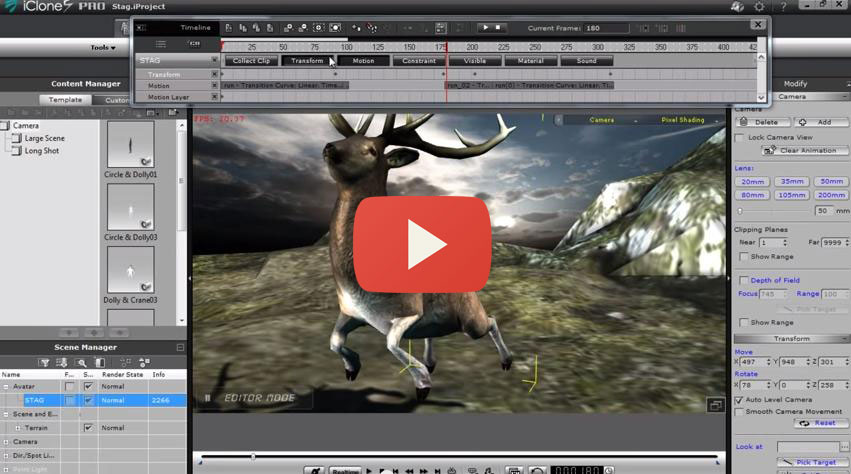Screen dimensions: 851x474
Task: Click the Add camera button
Action: [x=821, y=122]
